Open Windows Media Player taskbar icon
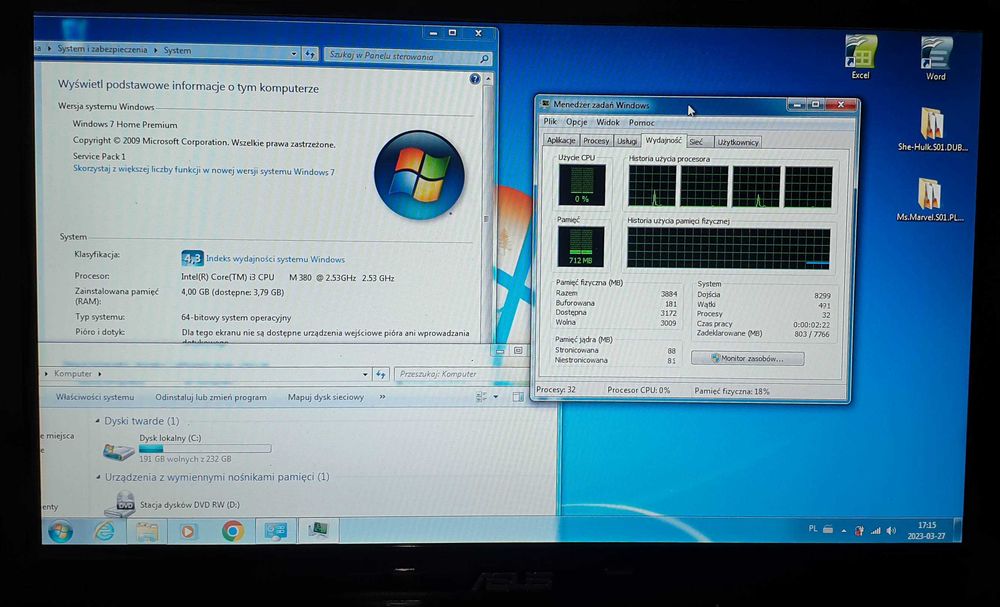 (x=189, y=530)
